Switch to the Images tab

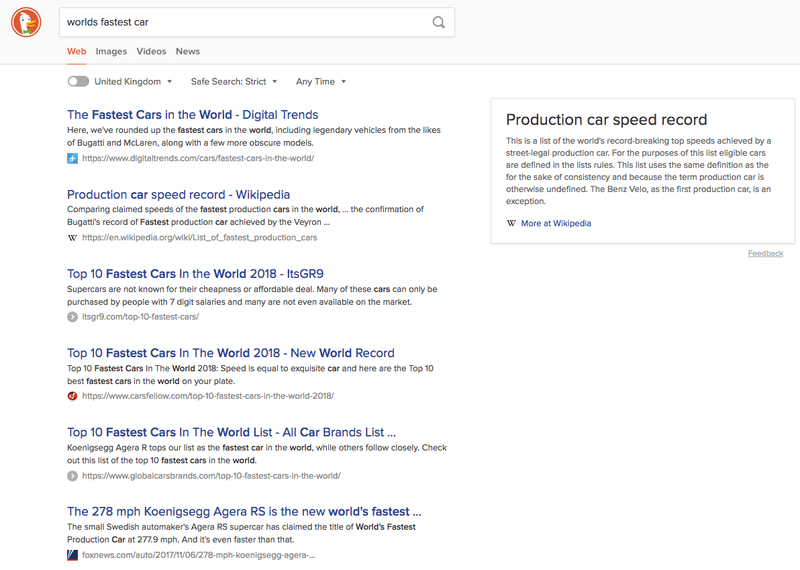[x=111, y=52]
